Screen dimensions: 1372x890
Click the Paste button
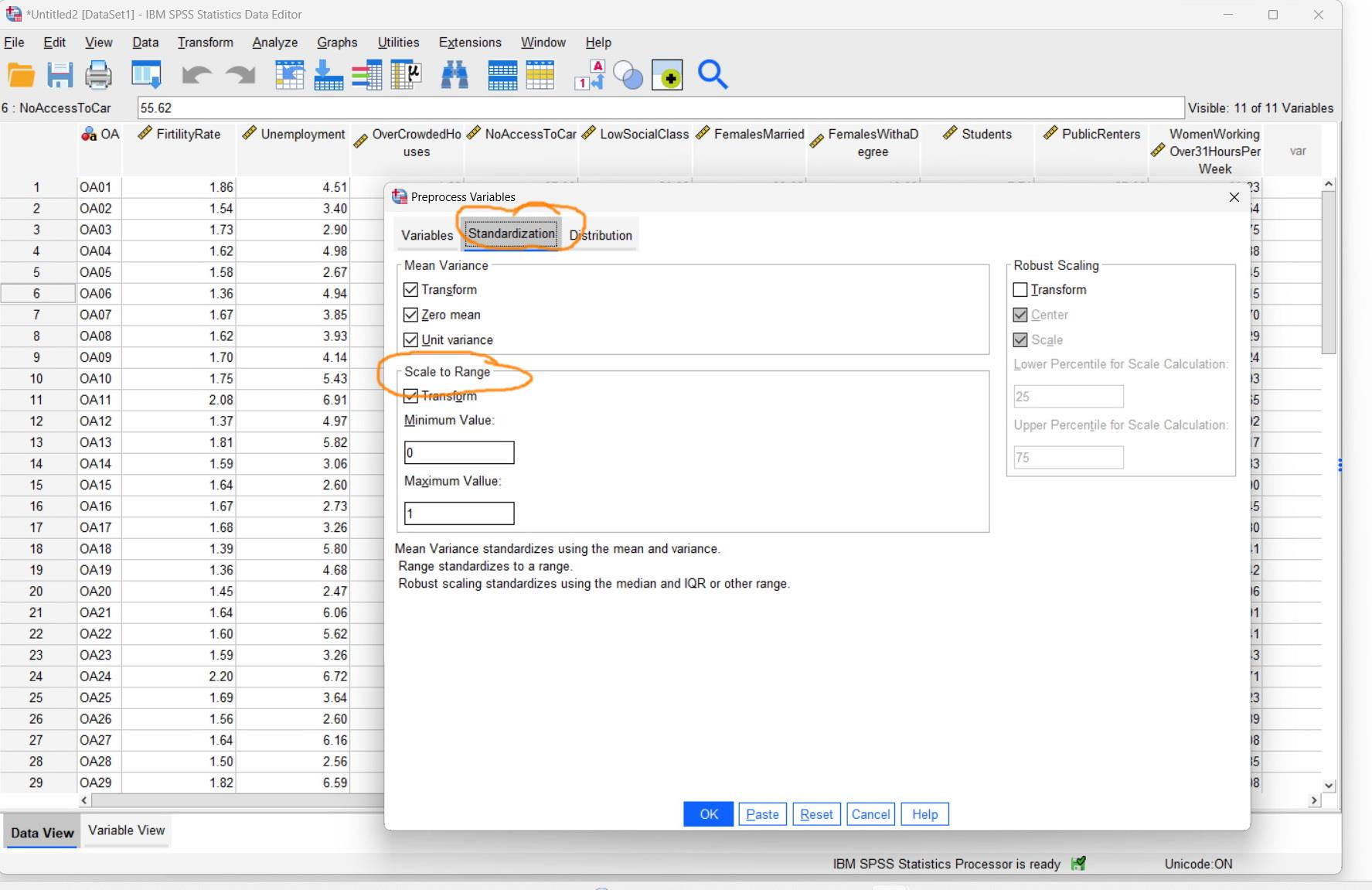pyautogui.click(x=762, y=813)
